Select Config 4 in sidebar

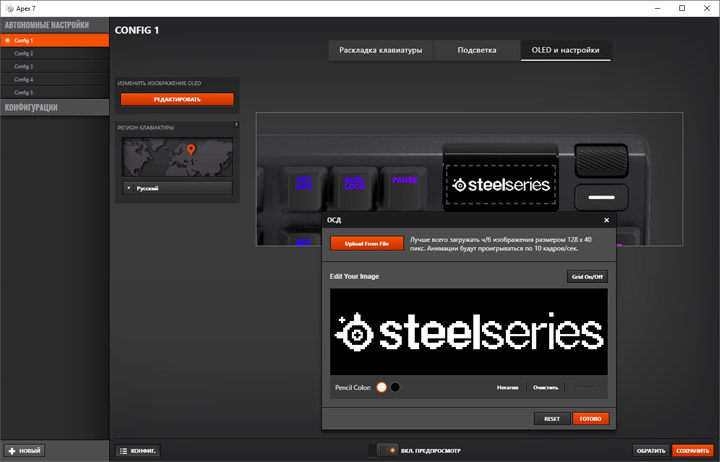(x=55, y=79)
